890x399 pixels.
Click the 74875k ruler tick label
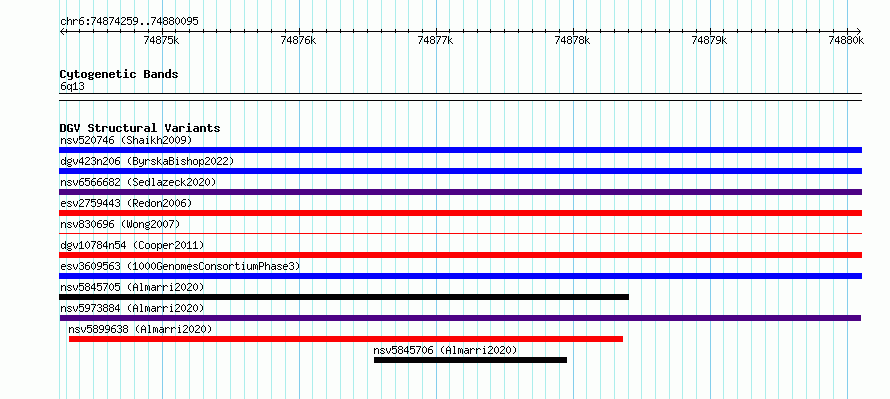[x=162, y=40]
